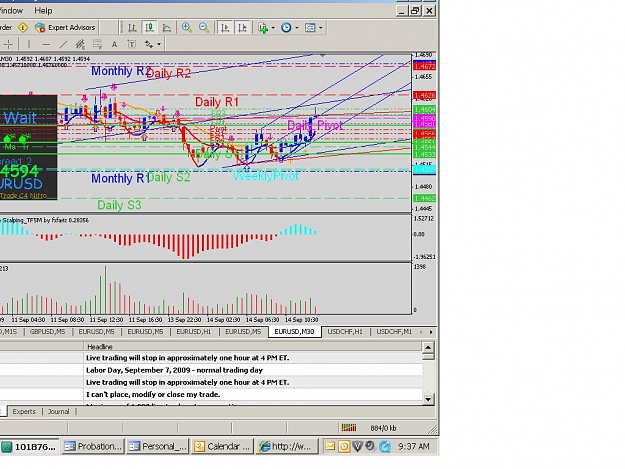Switch chart to bar chart mode

tap(132, 27)
